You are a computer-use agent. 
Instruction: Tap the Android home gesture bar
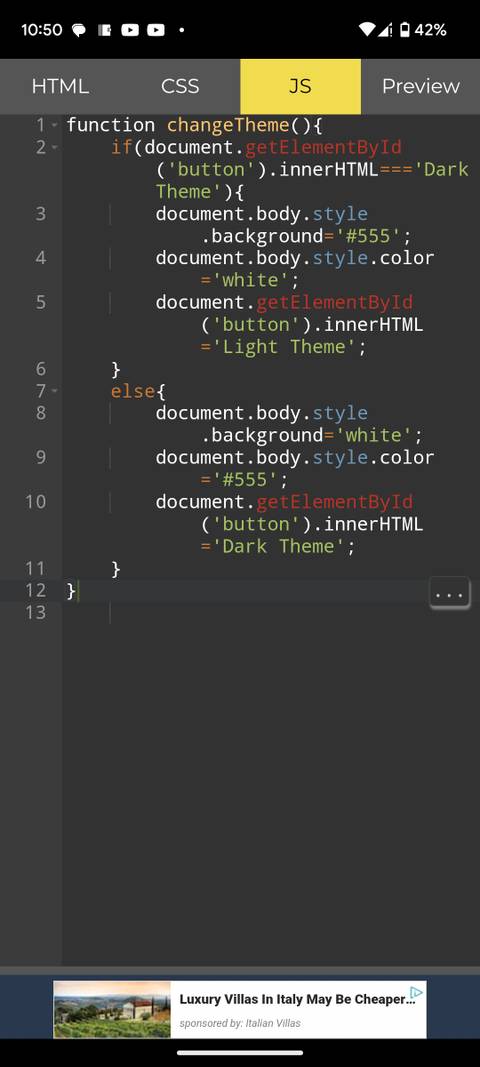(240, 1053)
